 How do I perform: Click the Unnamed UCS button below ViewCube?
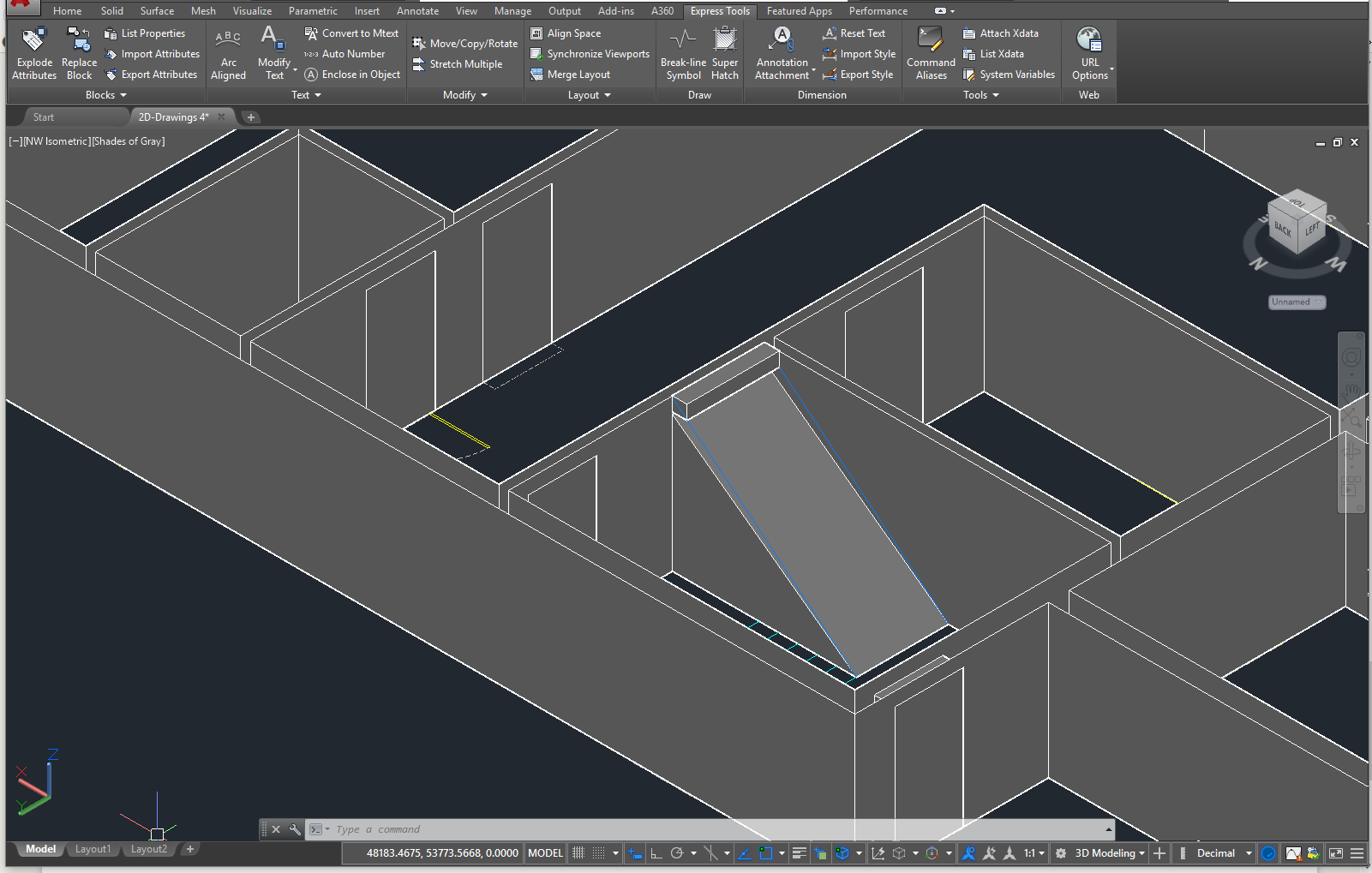(x=1297, y=302)
